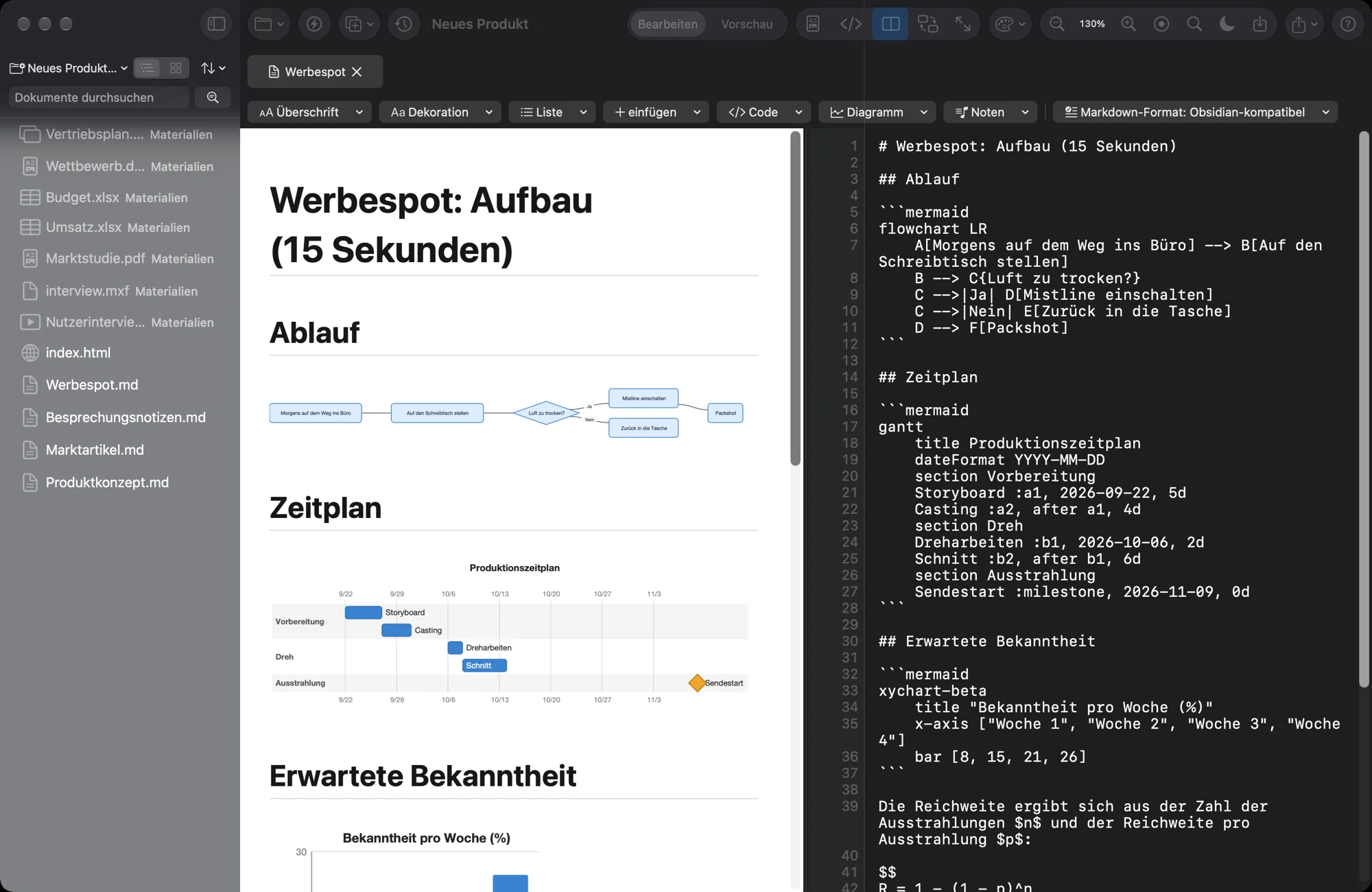The height and width of the screenshot is (892, 1372).
Task: Open the Code dropdown
Action: [x=764, y=112]
